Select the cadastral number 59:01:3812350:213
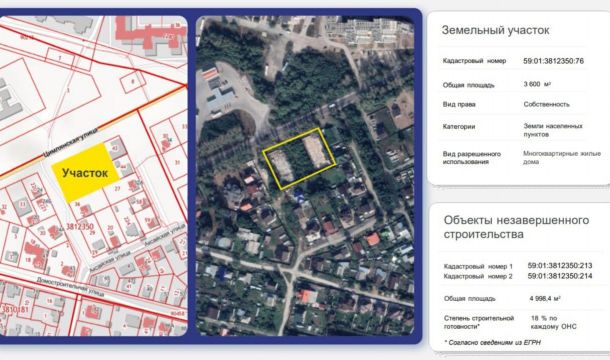This screenshot has width=610, height=360. click(560, 266)
